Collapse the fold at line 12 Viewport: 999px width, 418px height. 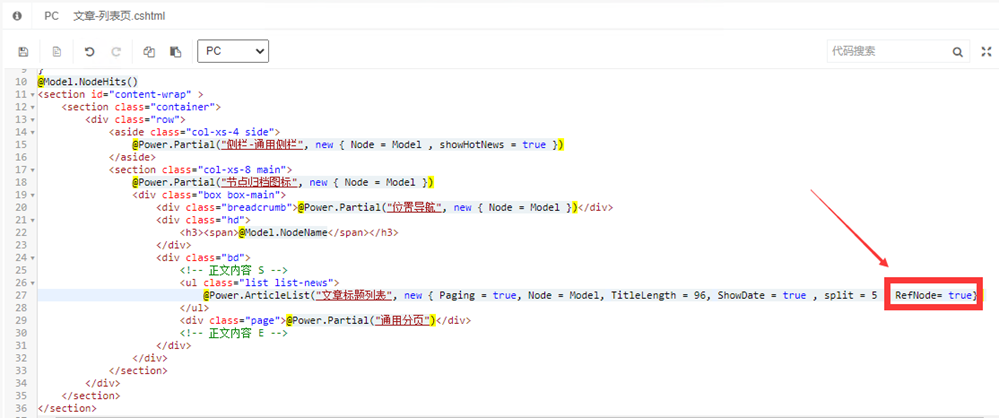32,107
